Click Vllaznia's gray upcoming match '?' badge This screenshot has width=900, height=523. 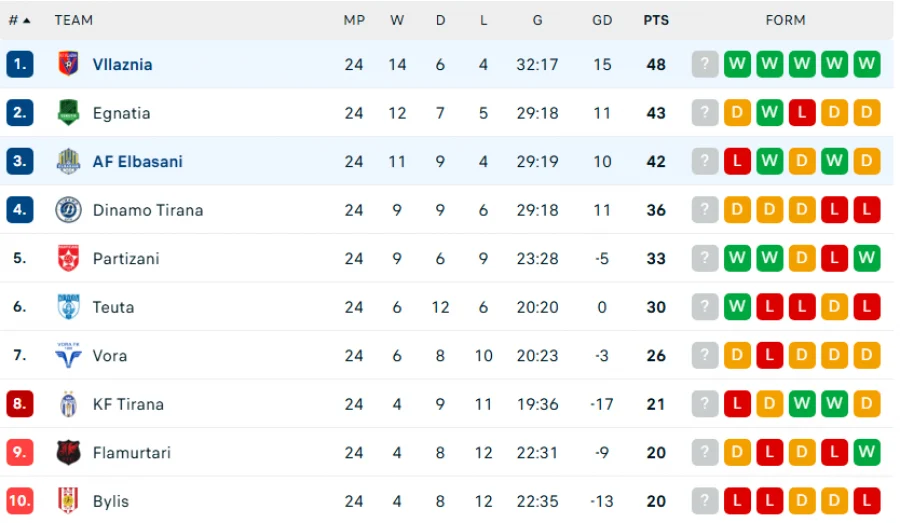[705, 64]
